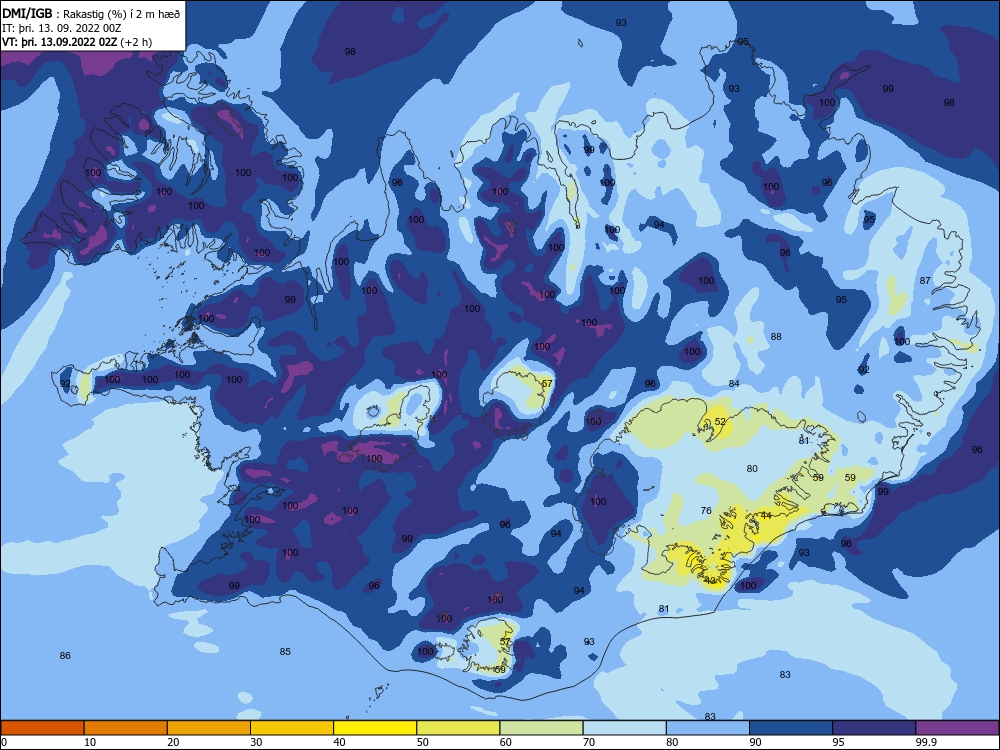
Task: Click the 'Rakastig (%) í 2 m hæð' label
Action: 121,14
